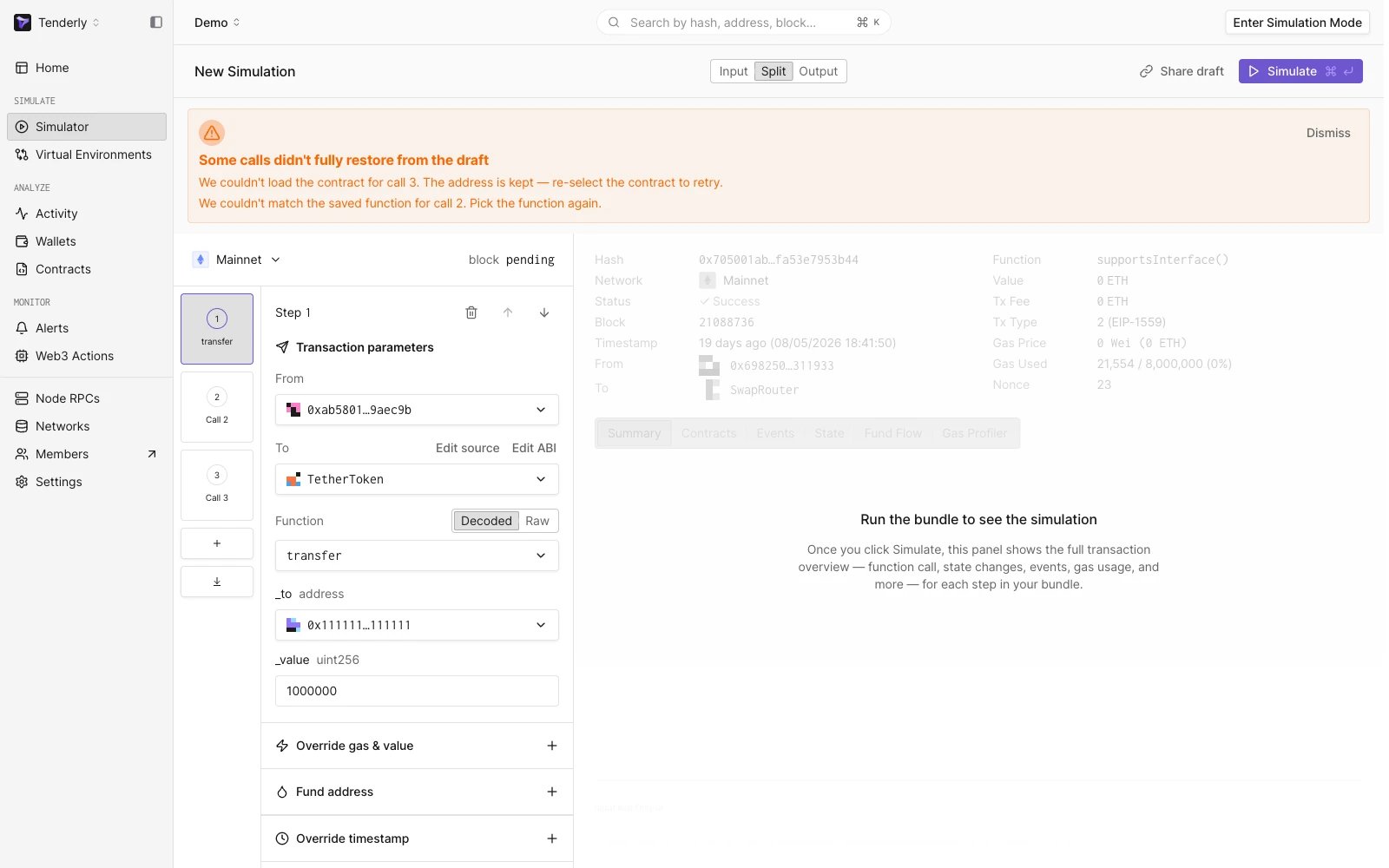
Task: Open Contracts in the sidebar
Action: click(87, 269)
